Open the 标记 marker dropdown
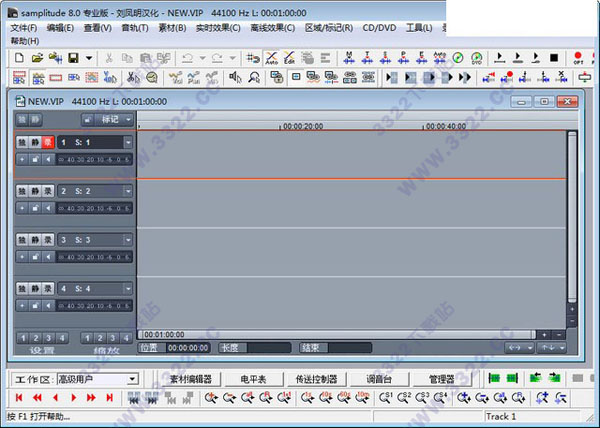This screenshot has height=428, width=600. (113, 120)
